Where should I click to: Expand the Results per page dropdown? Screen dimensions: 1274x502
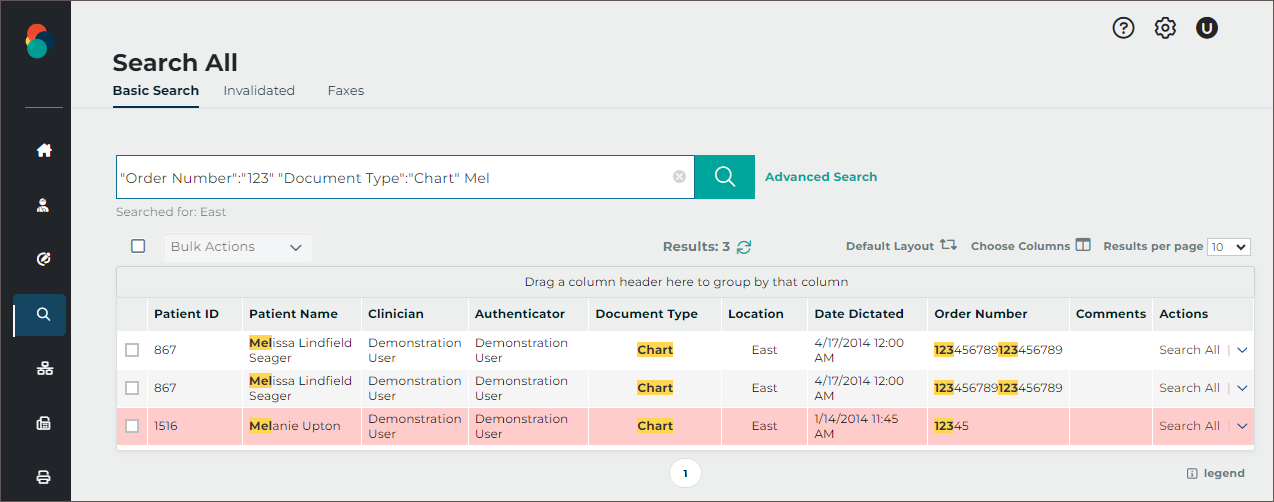pos(1228,247)
